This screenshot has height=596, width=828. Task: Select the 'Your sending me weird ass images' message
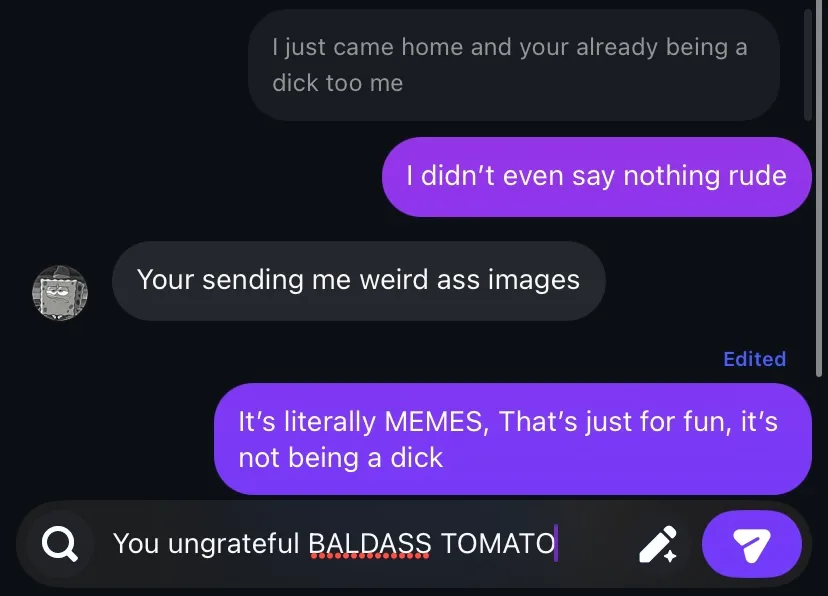pos(359,281)
